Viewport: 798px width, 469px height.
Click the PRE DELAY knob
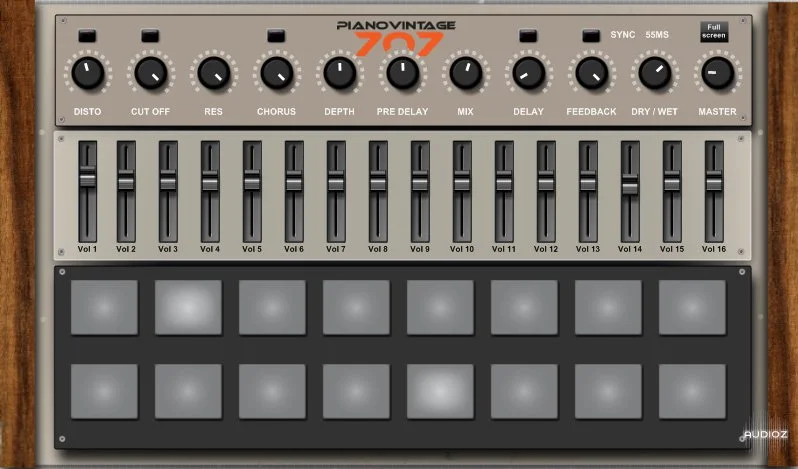[x=403, y=73]
